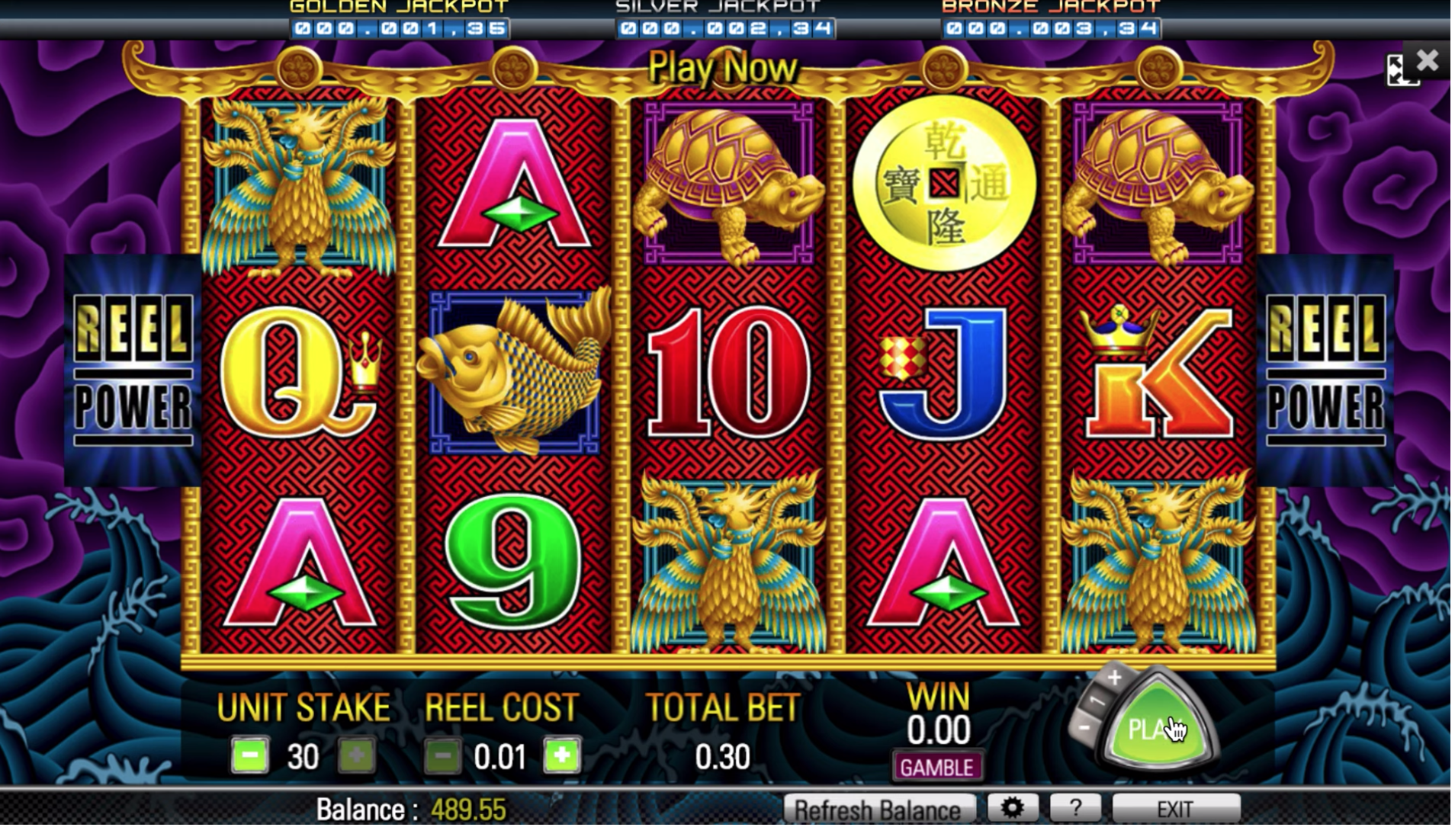
Task: Decrease reel cost with minus button
Action: coord(442,755)
